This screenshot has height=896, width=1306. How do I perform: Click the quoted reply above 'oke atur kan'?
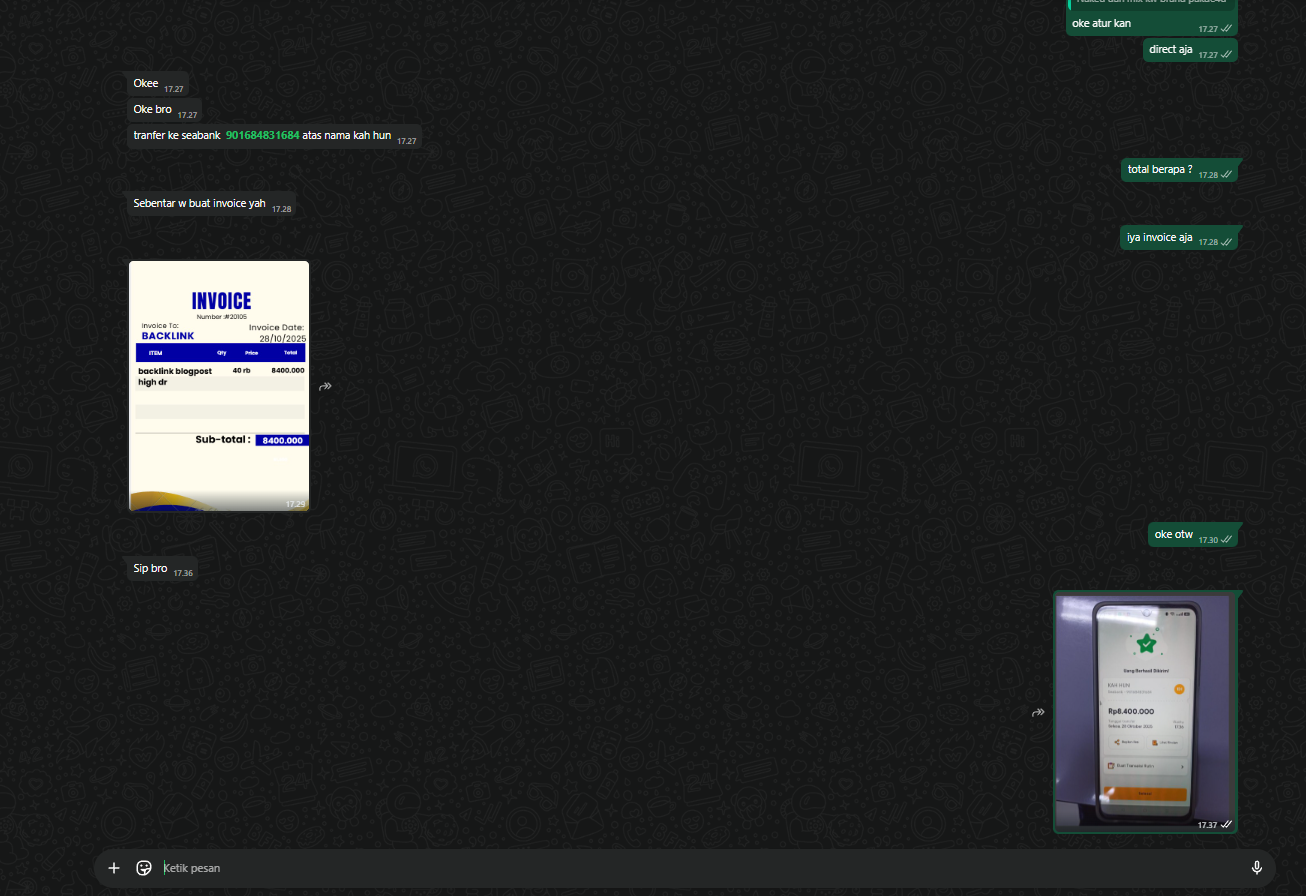click(x=1150, y=3)
